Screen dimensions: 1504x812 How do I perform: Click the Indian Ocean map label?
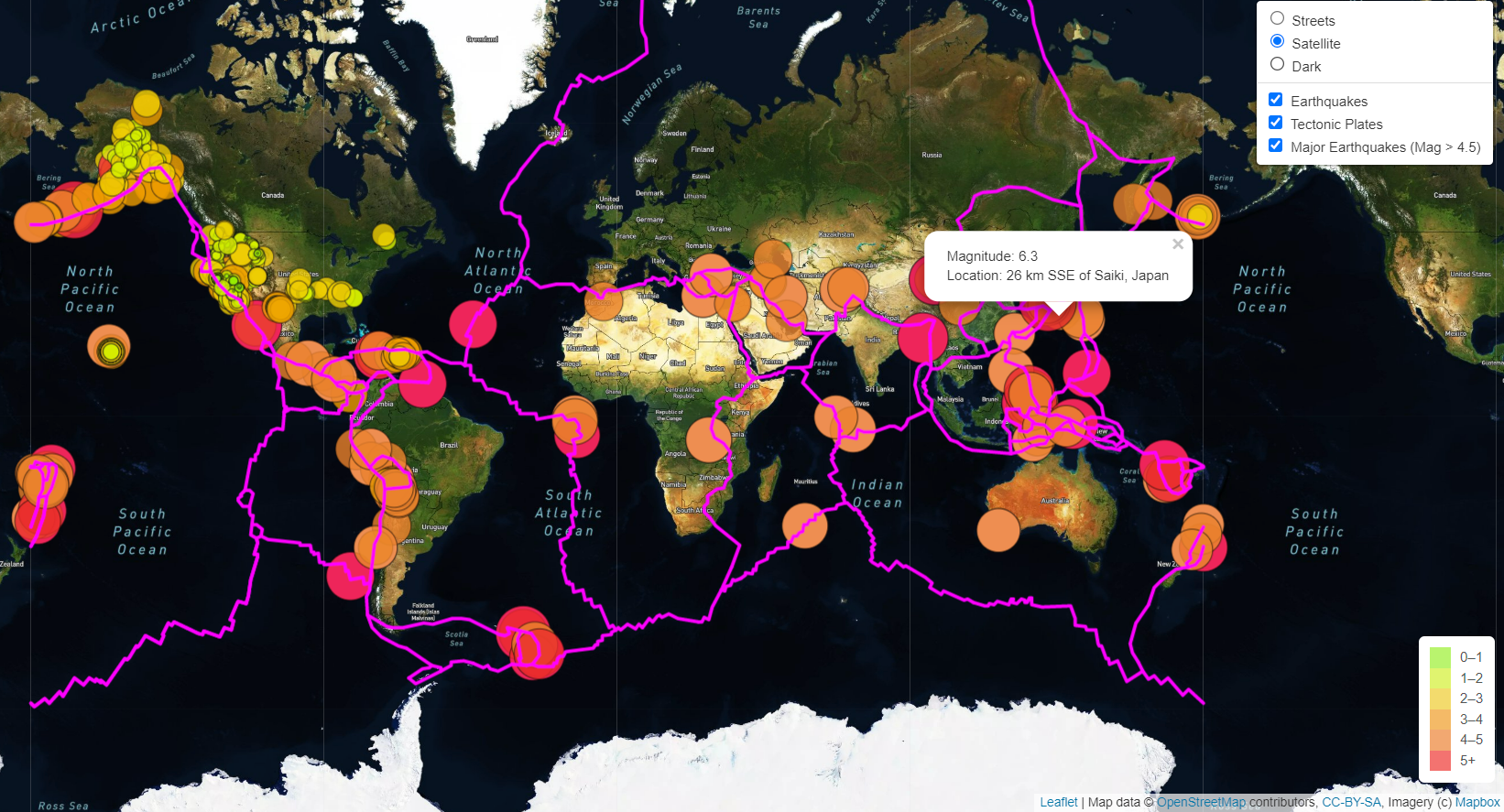(x=877, y=493)
